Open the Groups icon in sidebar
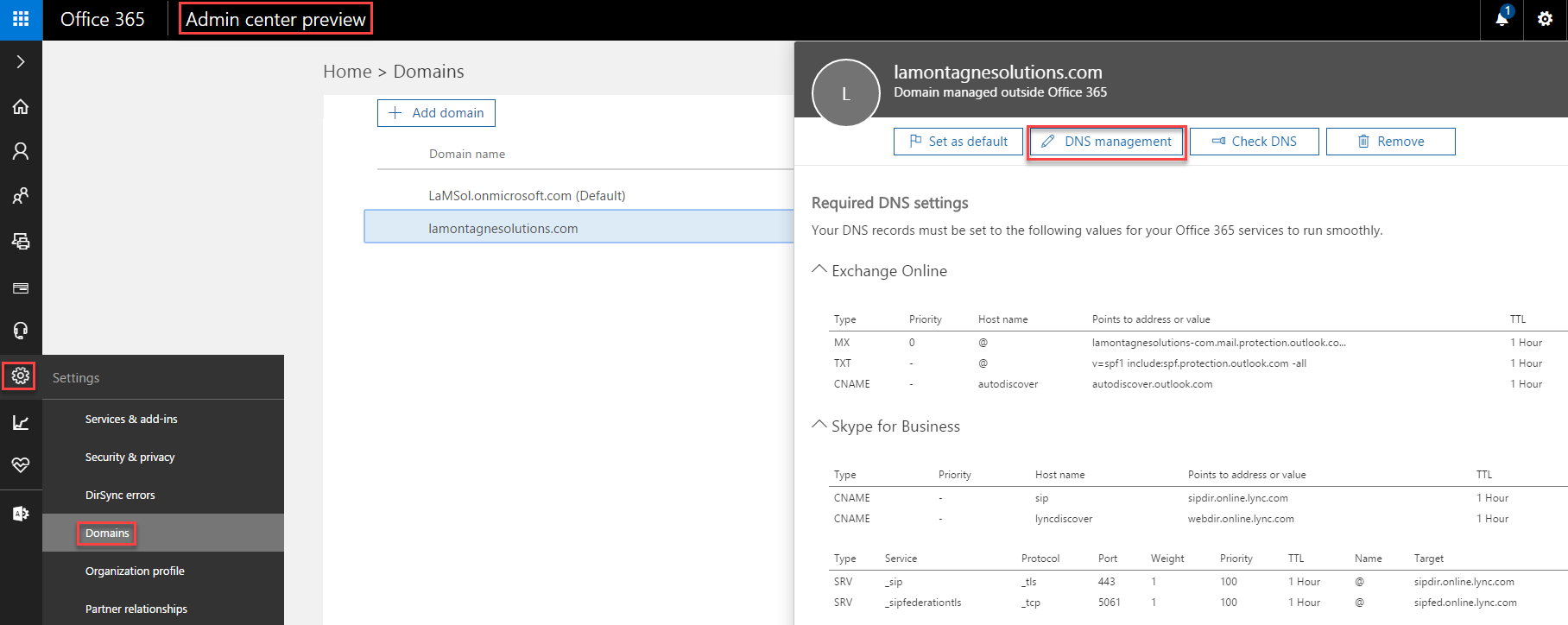1568x625 pixels. point(21,196)
